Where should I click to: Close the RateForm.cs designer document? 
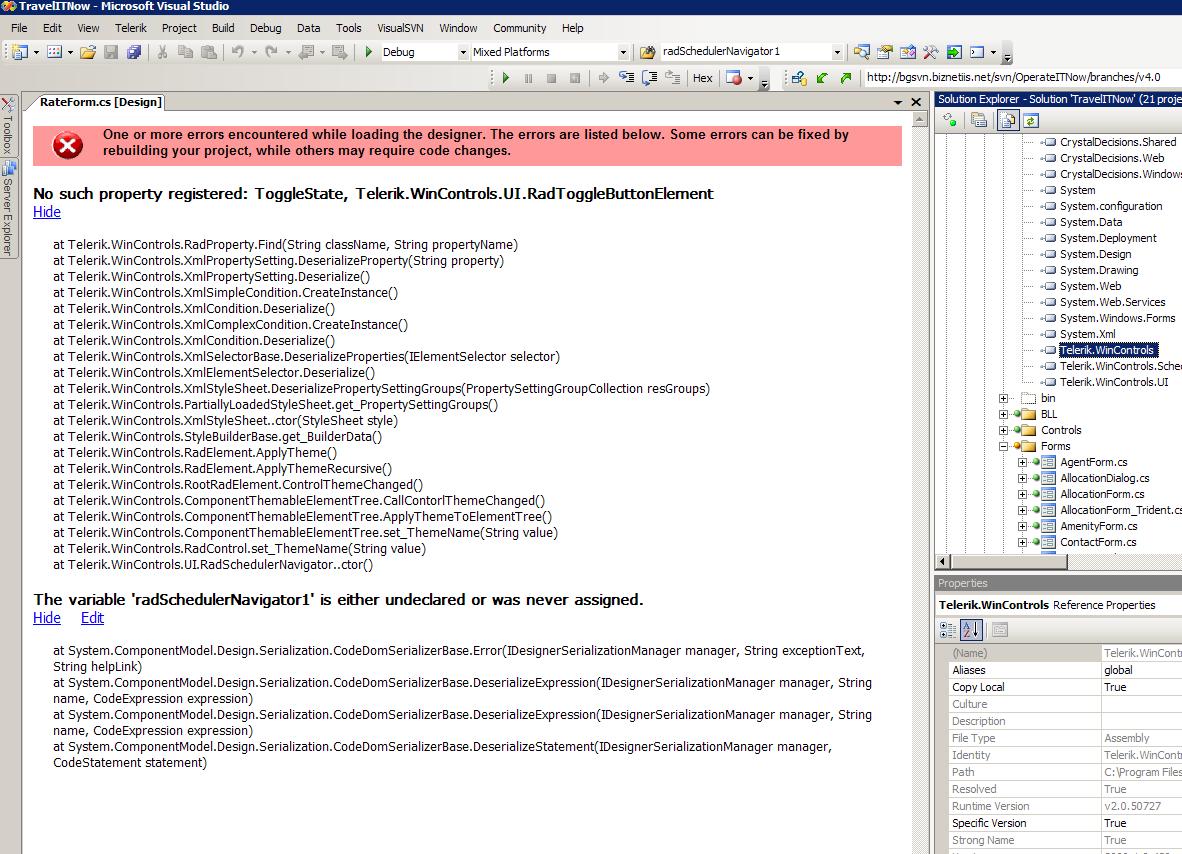pos(917,103)
